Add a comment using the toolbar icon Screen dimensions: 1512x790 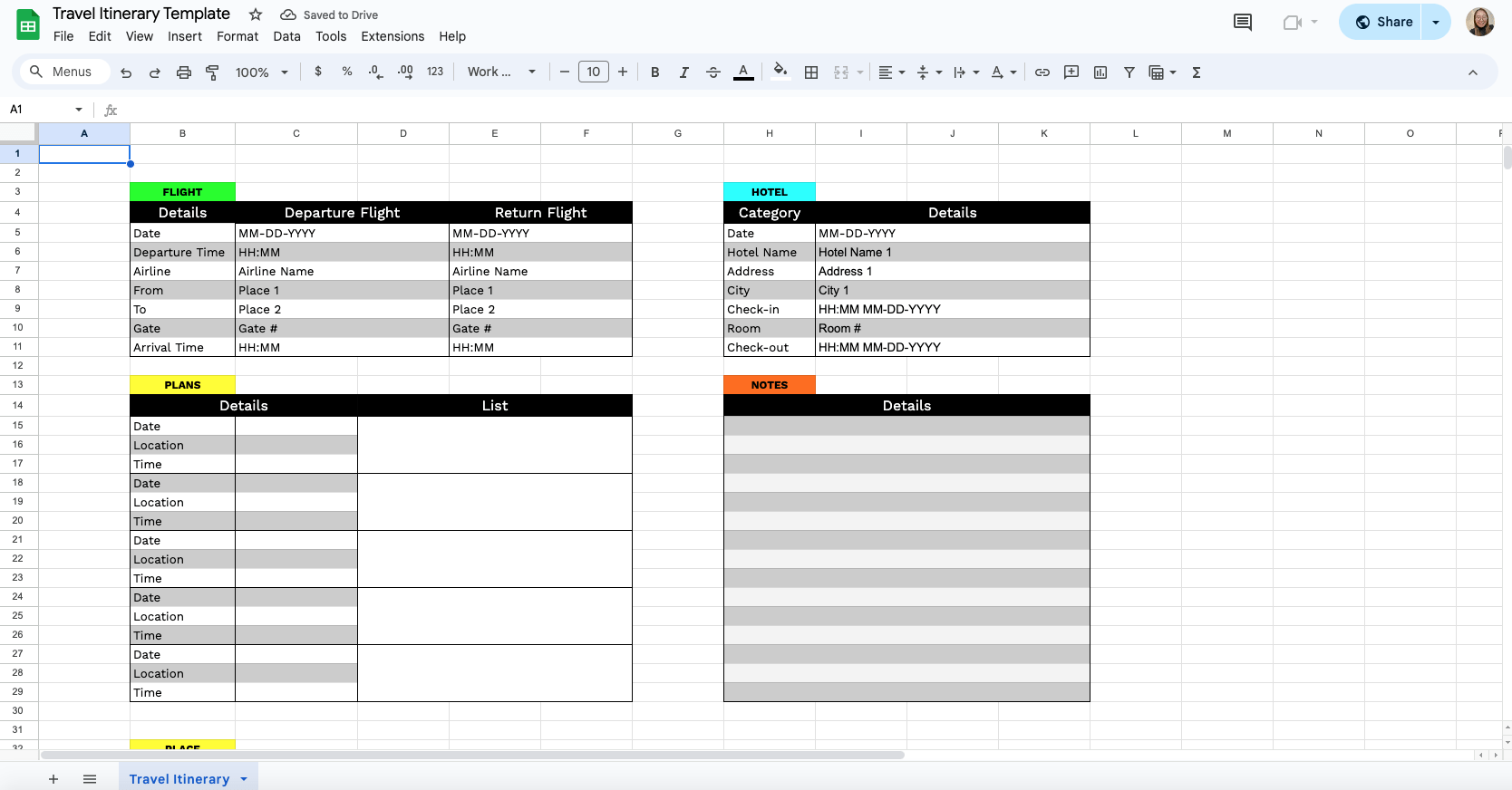pyautogui.click(x=1071, y=72)
